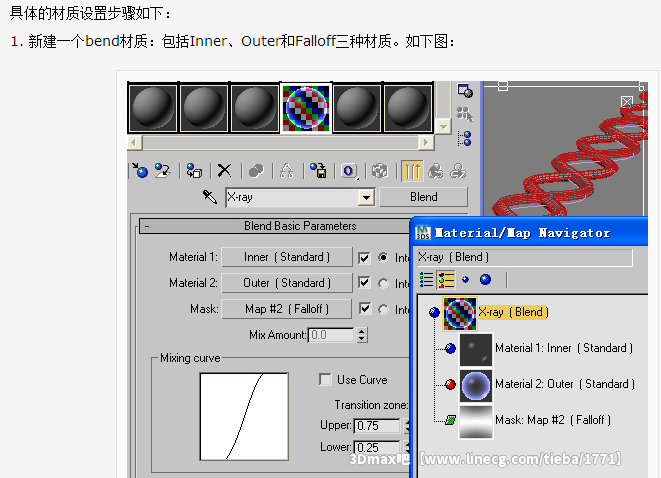
Task: Pick material with the eyedropper icon
Action: [x=210, y=196]
